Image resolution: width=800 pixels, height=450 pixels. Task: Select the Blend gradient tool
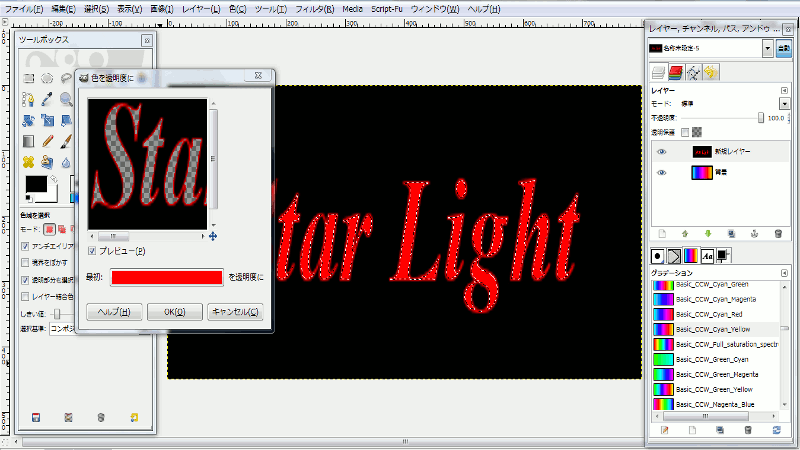(29, 141)
